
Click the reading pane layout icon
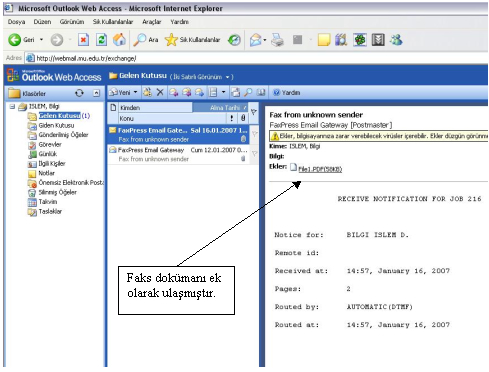coord(212,92)
